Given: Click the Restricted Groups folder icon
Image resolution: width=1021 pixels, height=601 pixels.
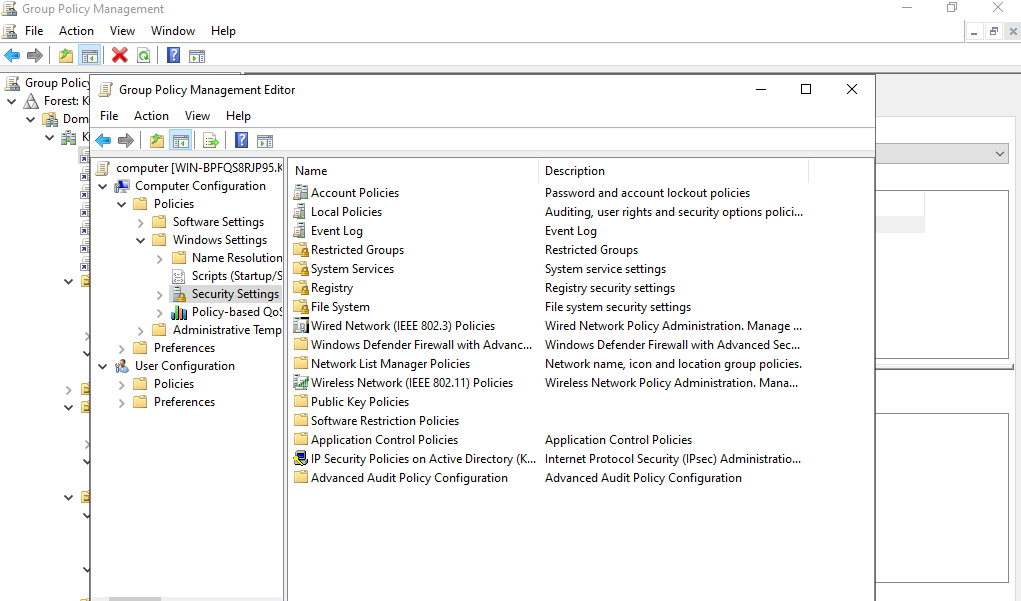Looking at the screenshot, I should tap(300, 249).
